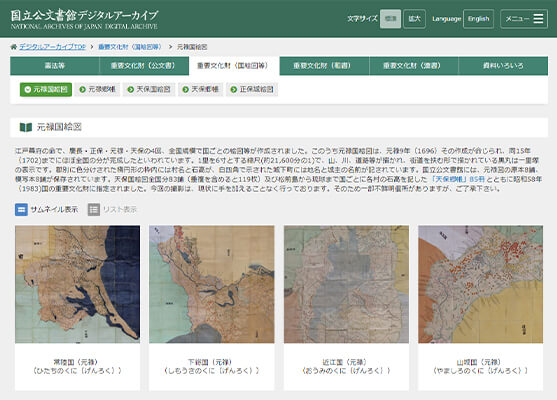This screenshot has height=400, width=557.
Task: Click the arrow icon beside 元禄郷帳
Action: pos(83,90)
